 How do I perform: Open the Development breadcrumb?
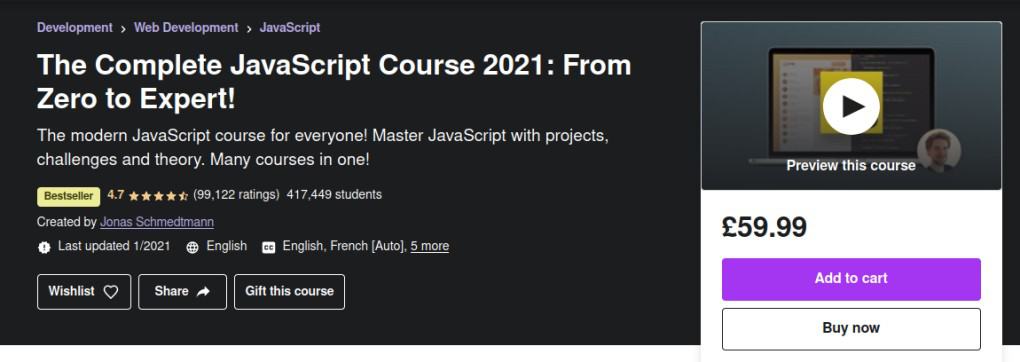click(x=75, y=27)
